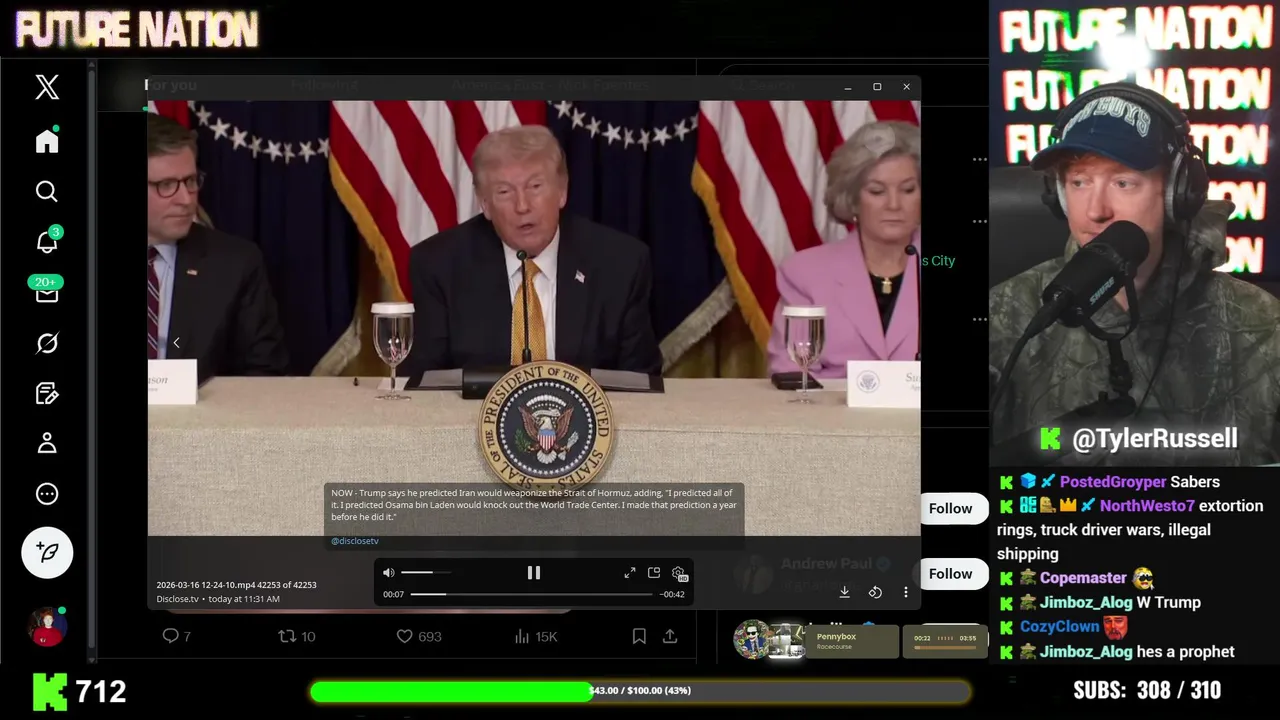Open the X logo home
This screenshot has width=1280, height=720.
point(47,87)
